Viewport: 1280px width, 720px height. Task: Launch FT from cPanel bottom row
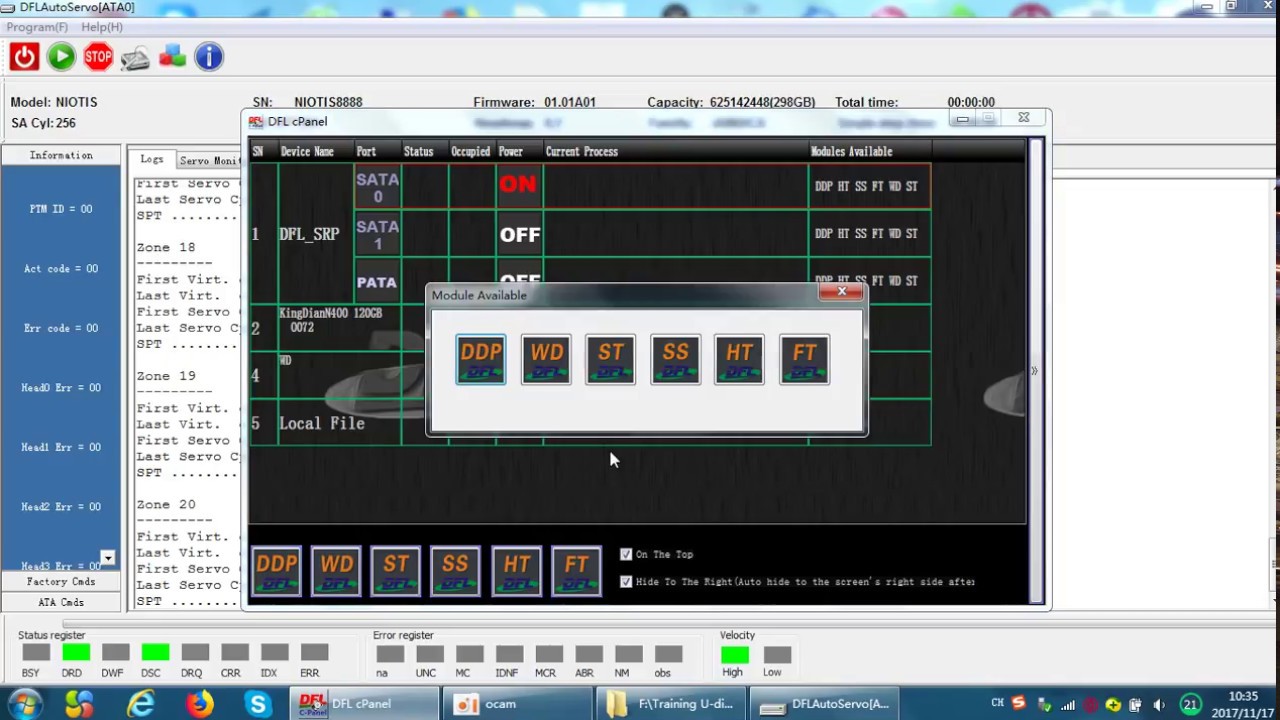(x=576, y=571)
